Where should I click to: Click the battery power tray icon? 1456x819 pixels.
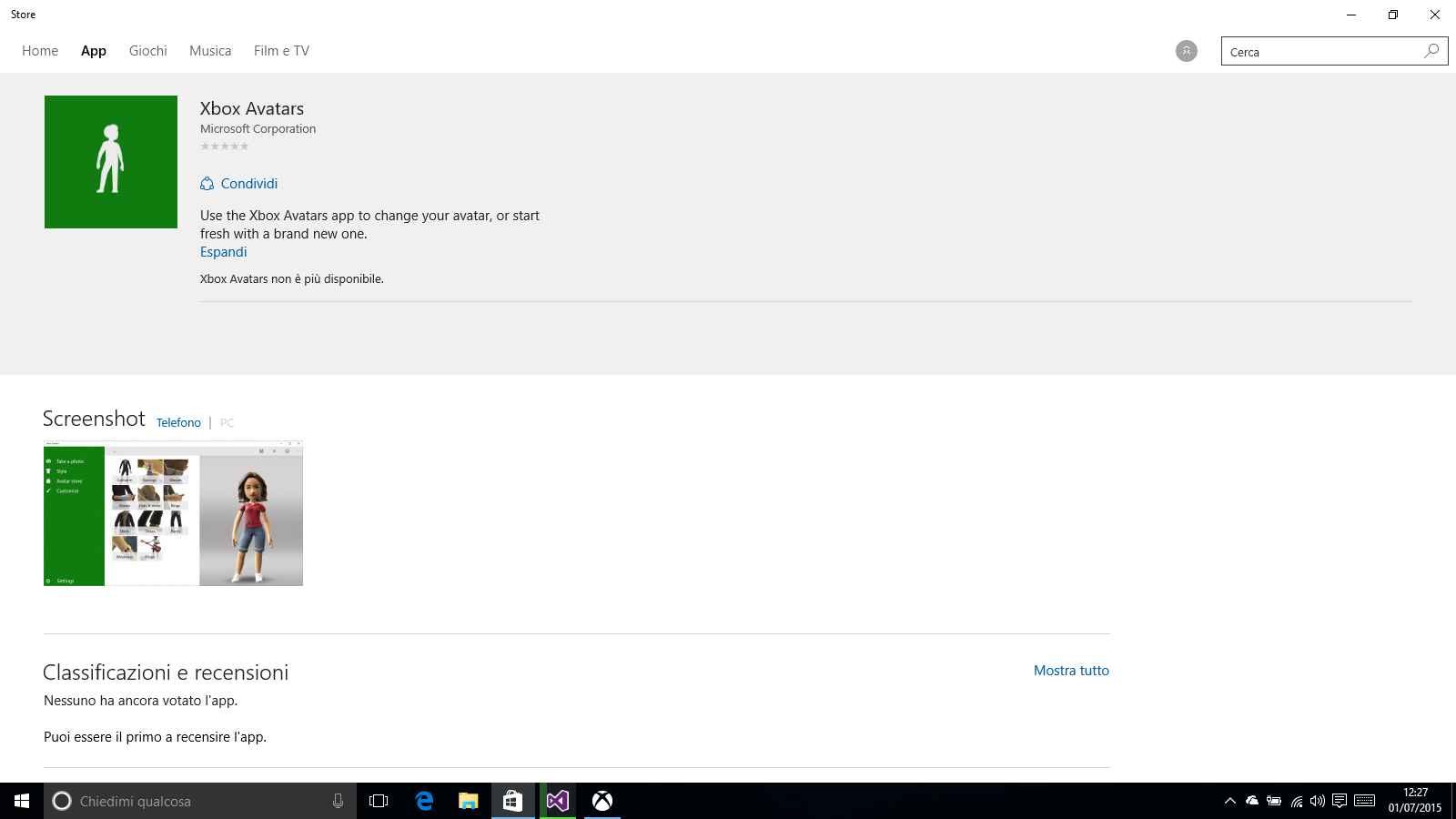[1274, 801]
